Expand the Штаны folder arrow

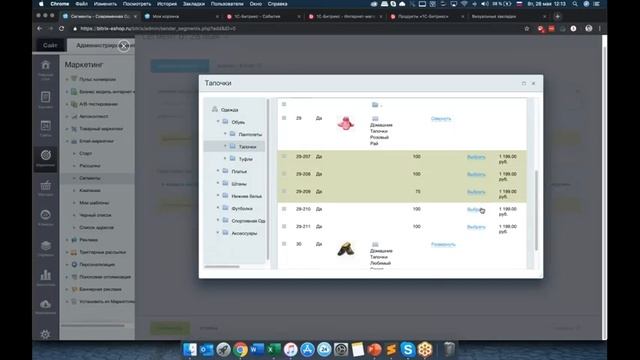click(218, 183)
